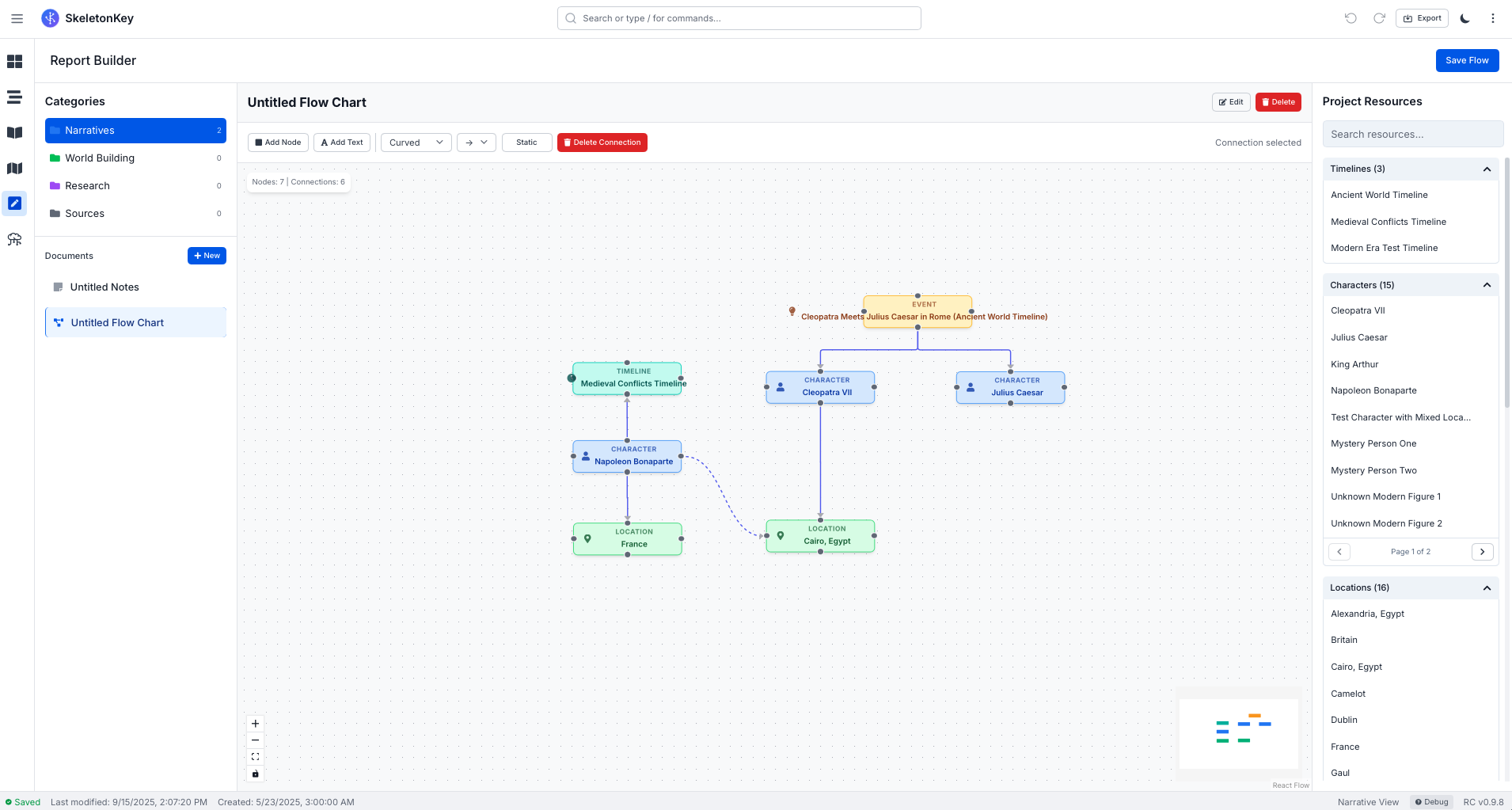Toggle dark mode with the moon icon

(x=1465, y=17)
